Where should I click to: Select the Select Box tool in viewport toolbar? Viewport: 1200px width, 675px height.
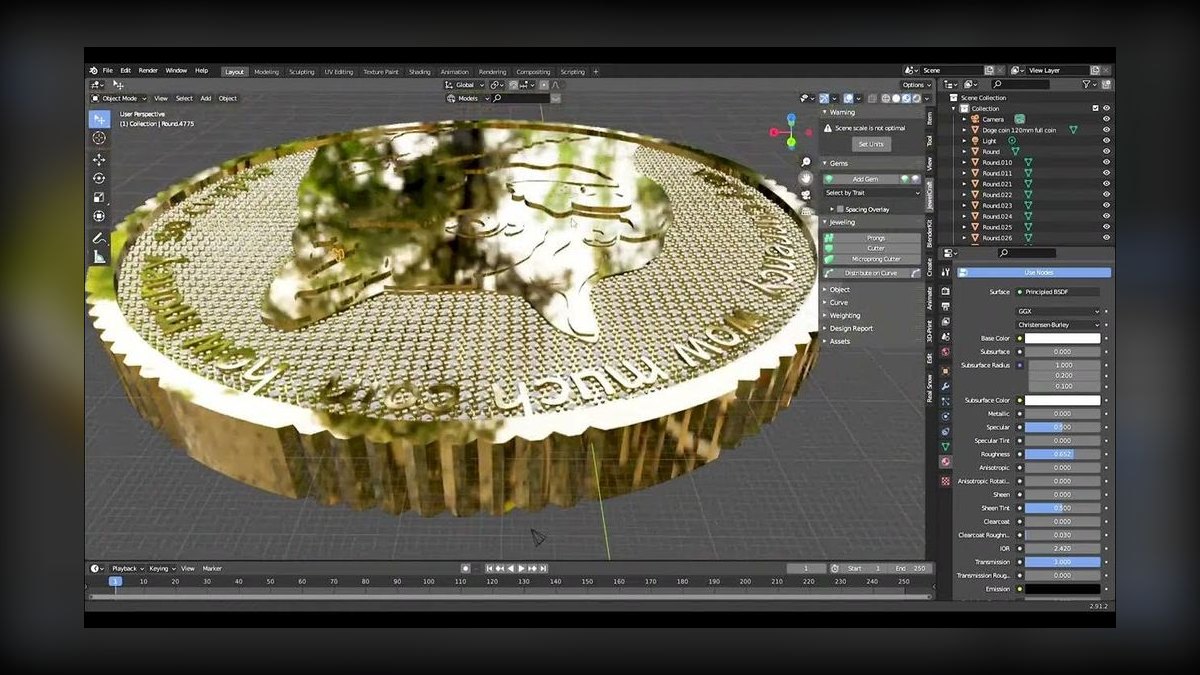pos(99,119)
